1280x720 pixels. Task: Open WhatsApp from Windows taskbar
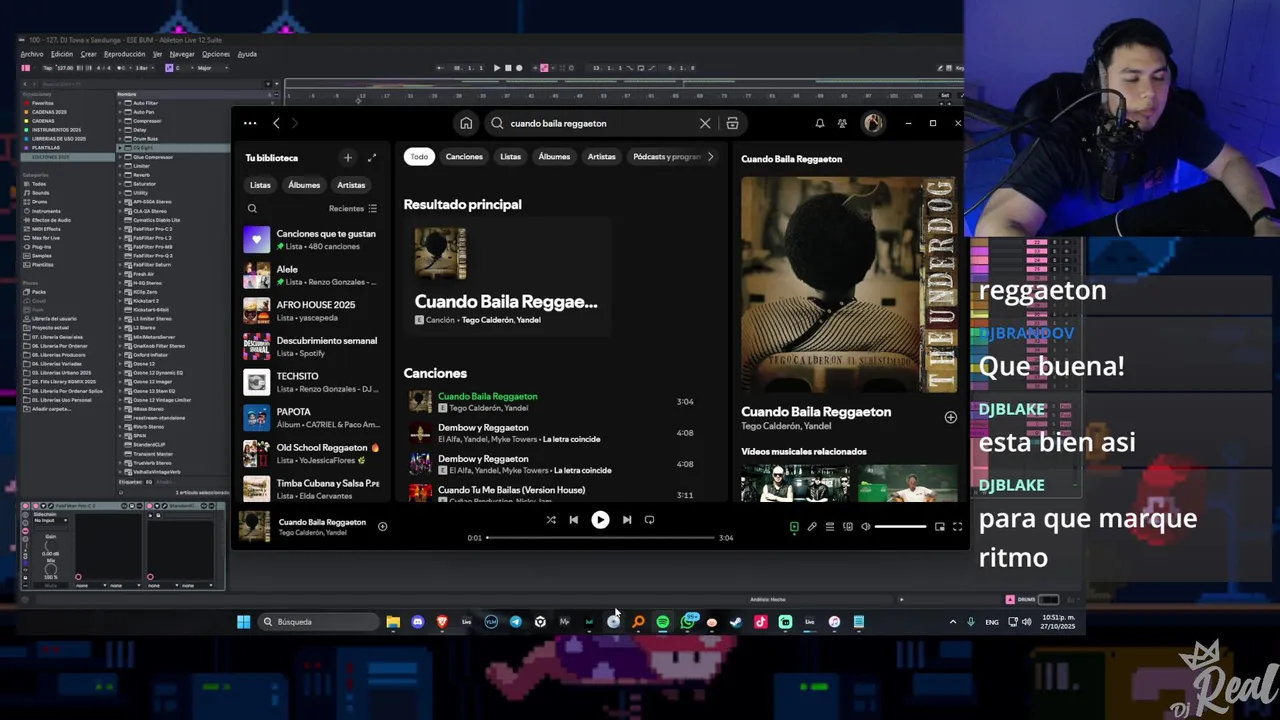point(688,622)
